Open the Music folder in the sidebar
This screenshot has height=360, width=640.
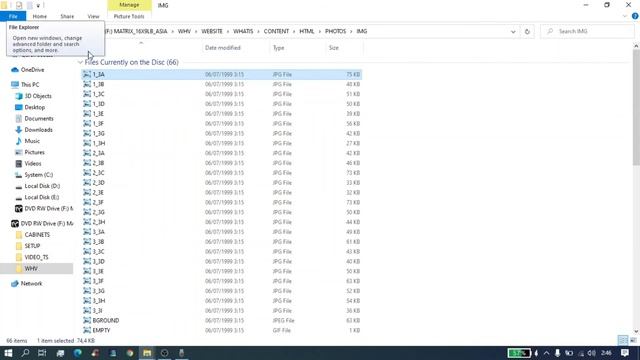[x=27, y=141]
